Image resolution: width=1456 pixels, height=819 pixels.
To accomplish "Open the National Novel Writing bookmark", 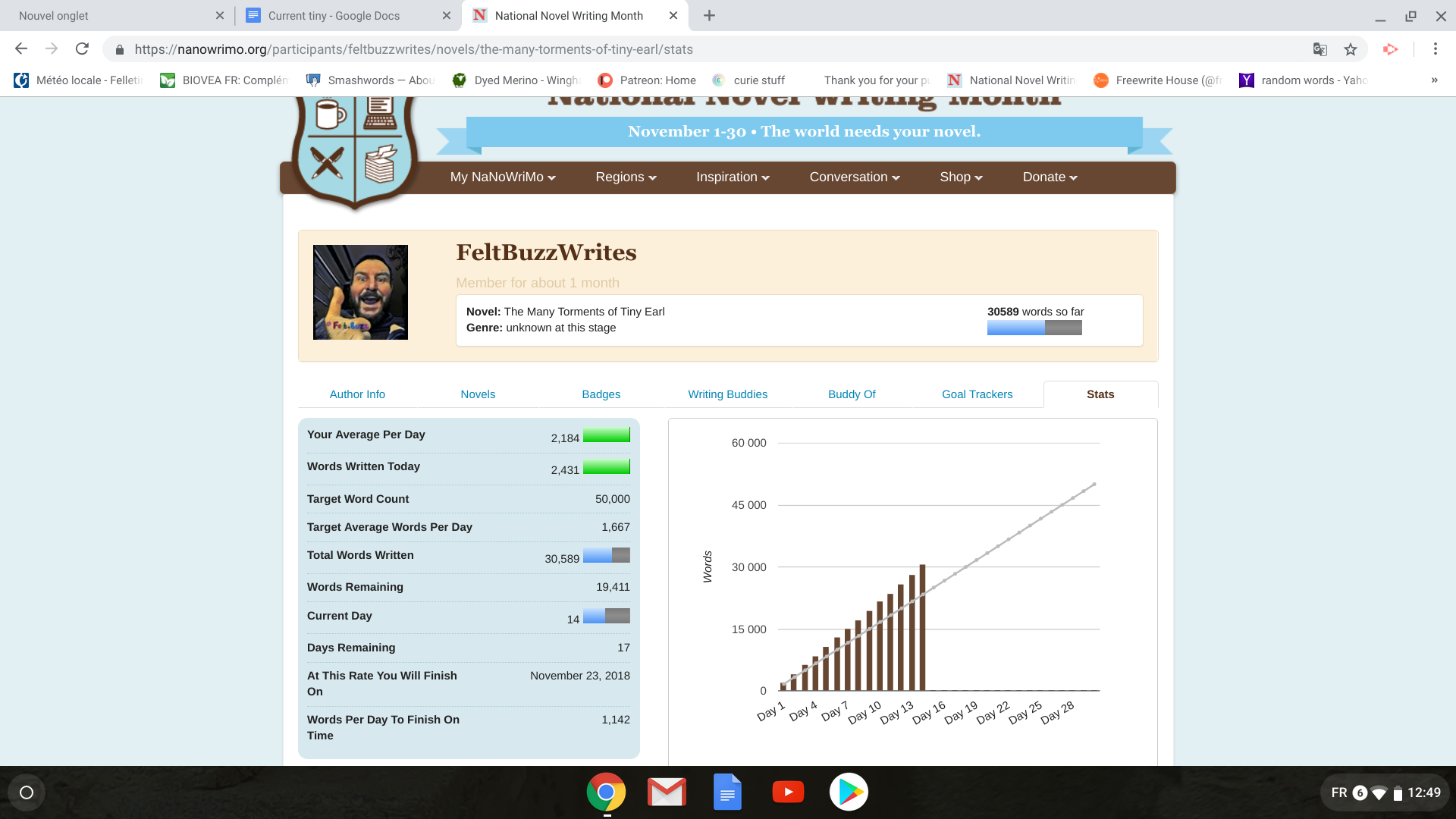I will [x=1012, y=80].
